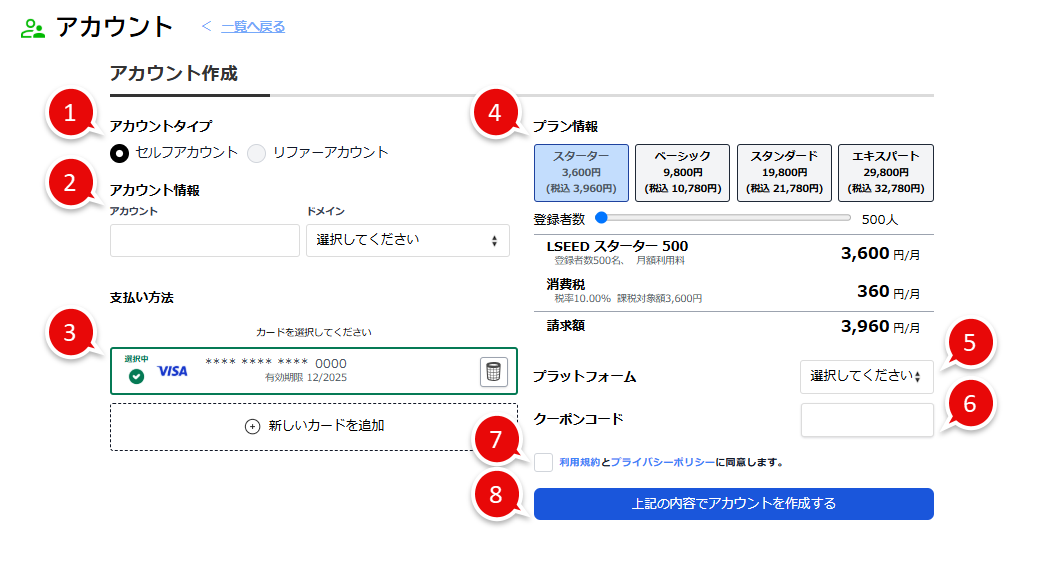This screenshot has width=1042, height=572.
Task: Click the アカウント name input field
Action: click(204, 240)
